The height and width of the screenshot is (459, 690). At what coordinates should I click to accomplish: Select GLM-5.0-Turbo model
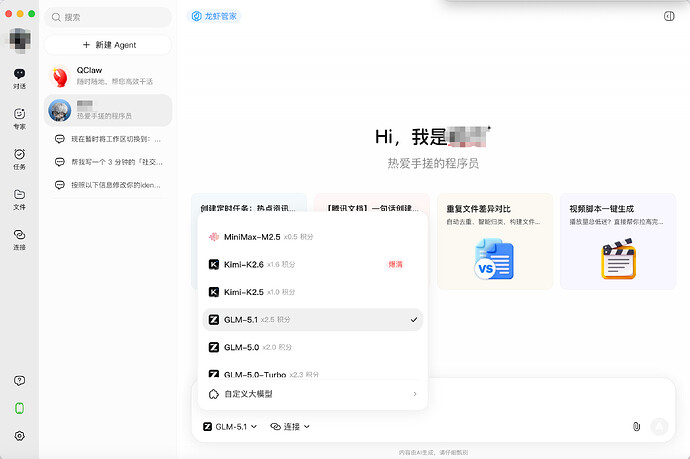[x=312, y=374]
